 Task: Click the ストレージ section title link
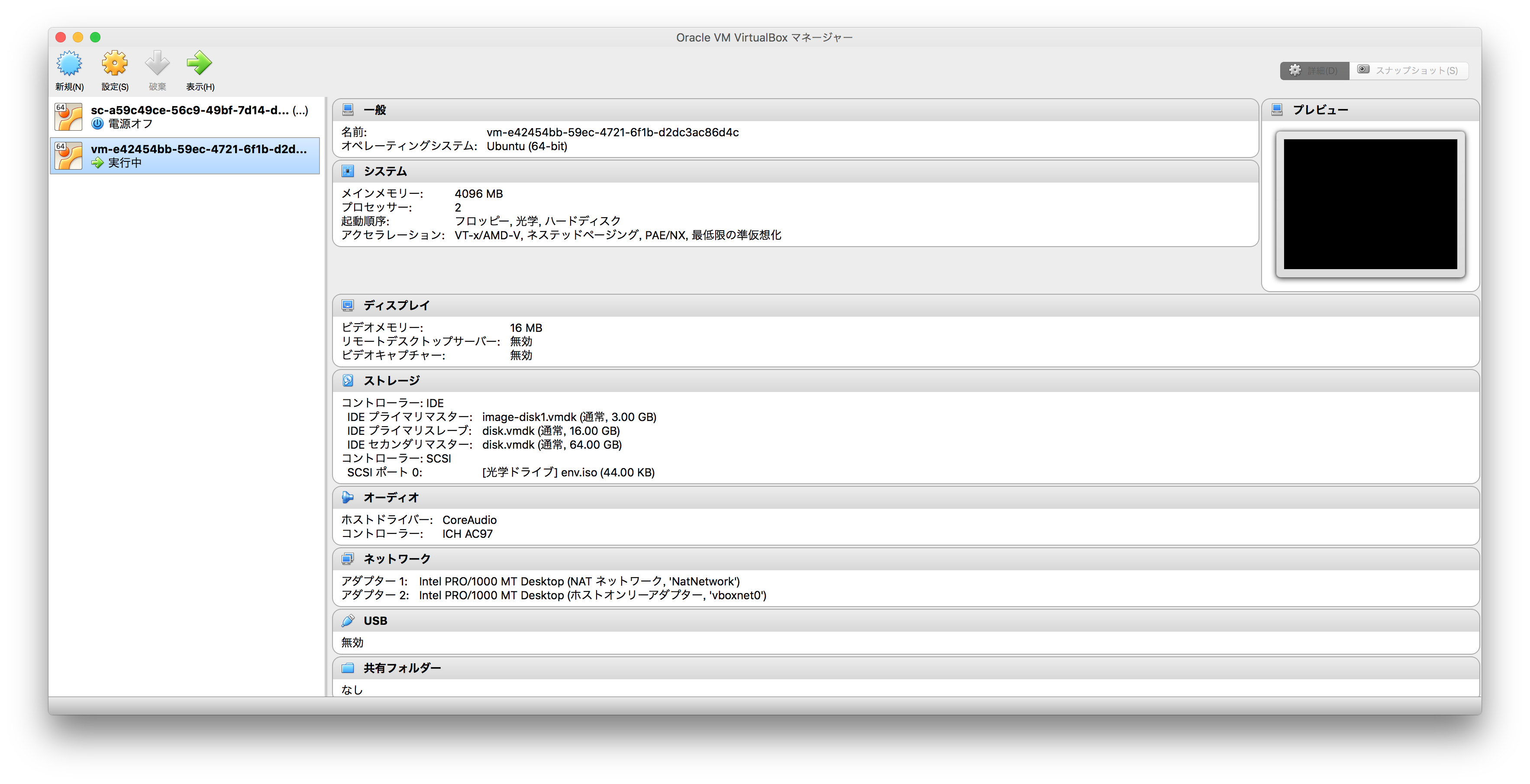click(391, 380)
